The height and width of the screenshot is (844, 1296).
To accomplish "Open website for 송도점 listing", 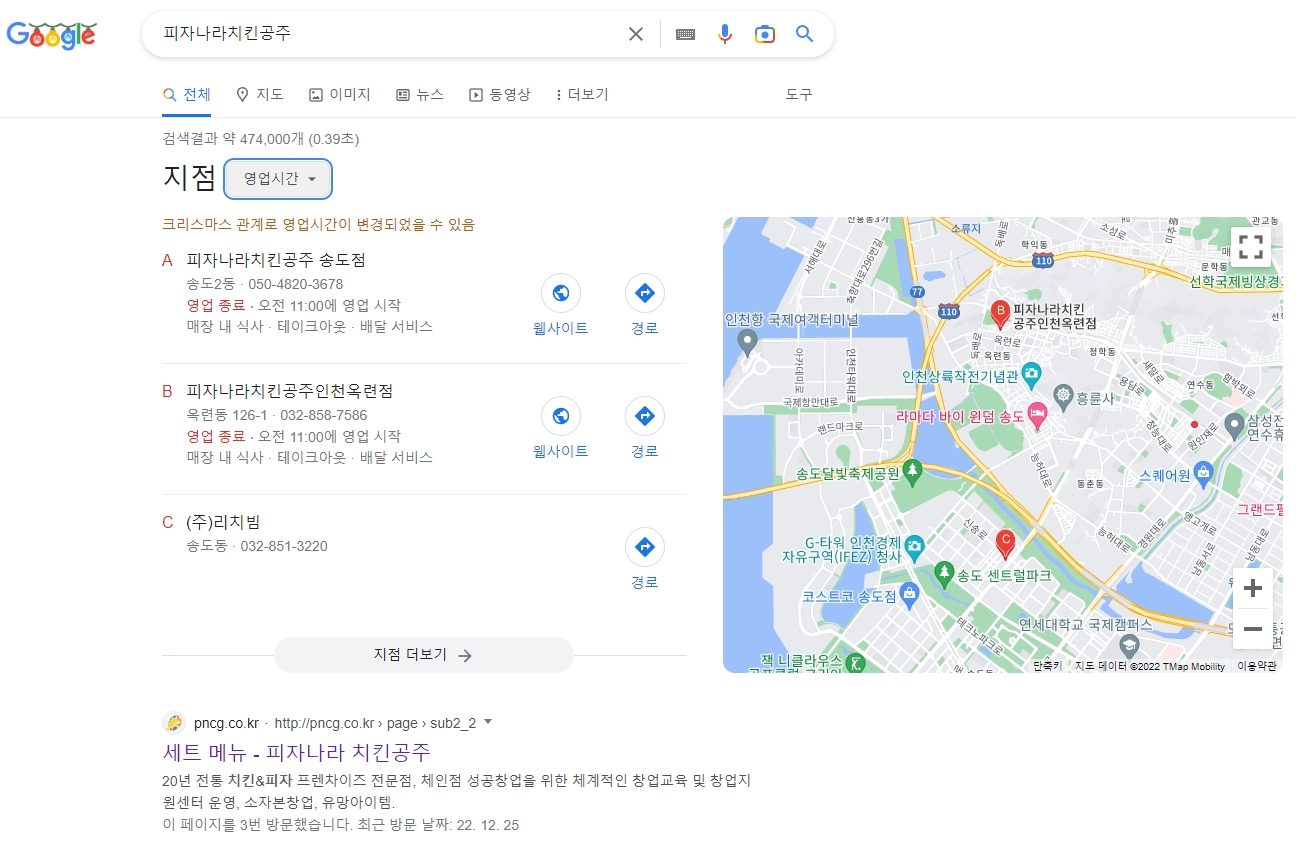I will (x=561, y=306).
